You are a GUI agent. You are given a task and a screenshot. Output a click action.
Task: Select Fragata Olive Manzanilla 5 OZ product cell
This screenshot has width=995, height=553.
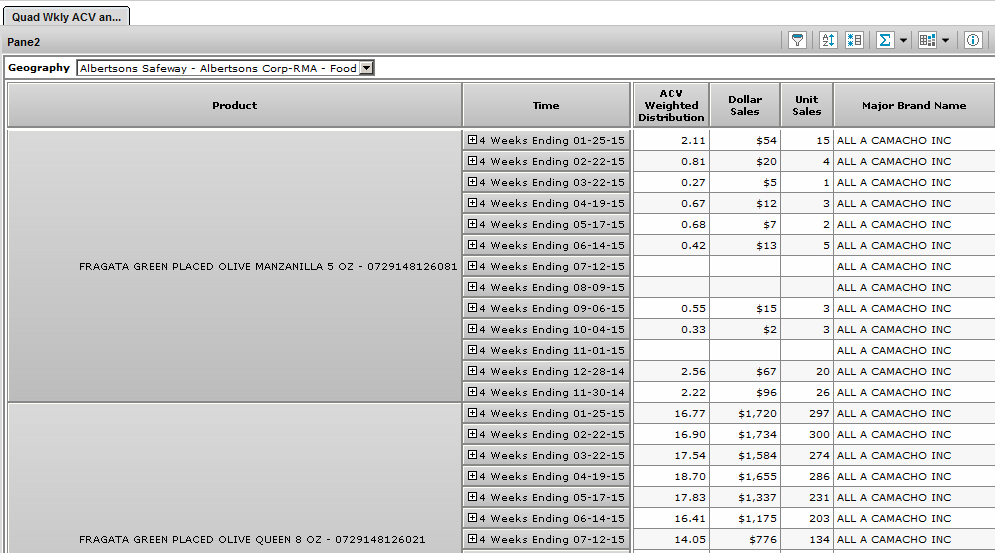235,267
